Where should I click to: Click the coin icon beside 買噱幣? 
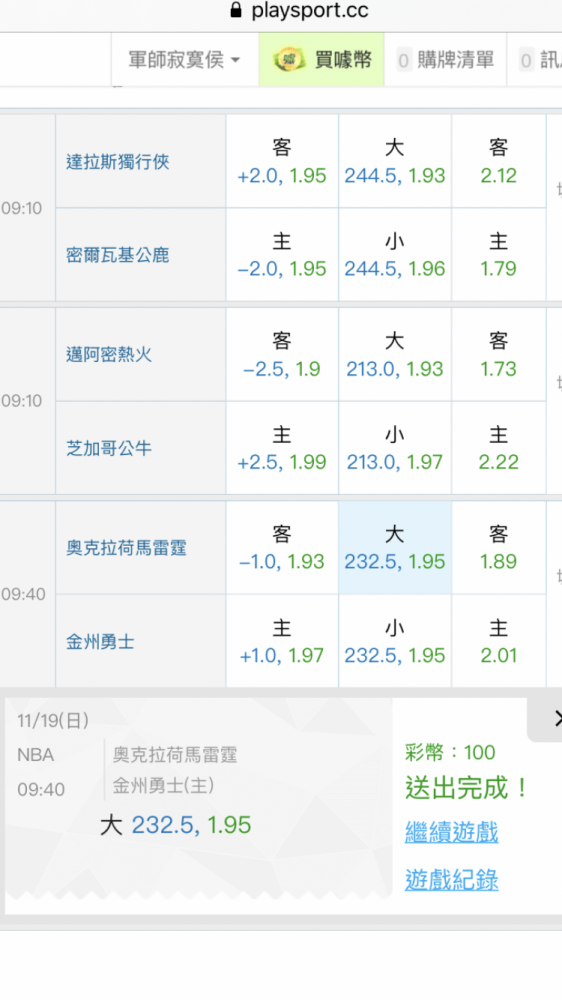point(289,60)
